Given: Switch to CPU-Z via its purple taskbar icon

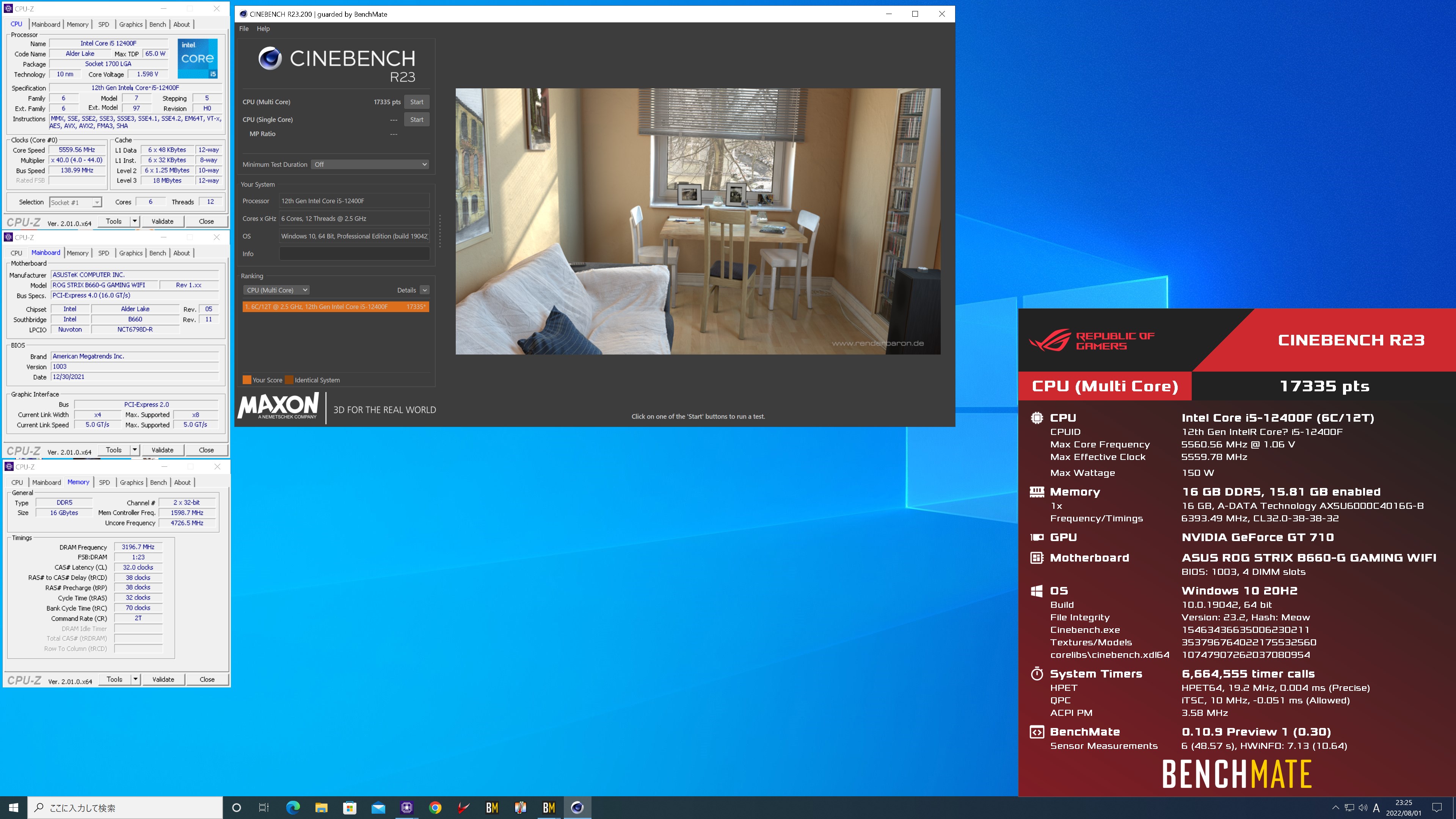Looking at the screenshot, I should [406, 808].
